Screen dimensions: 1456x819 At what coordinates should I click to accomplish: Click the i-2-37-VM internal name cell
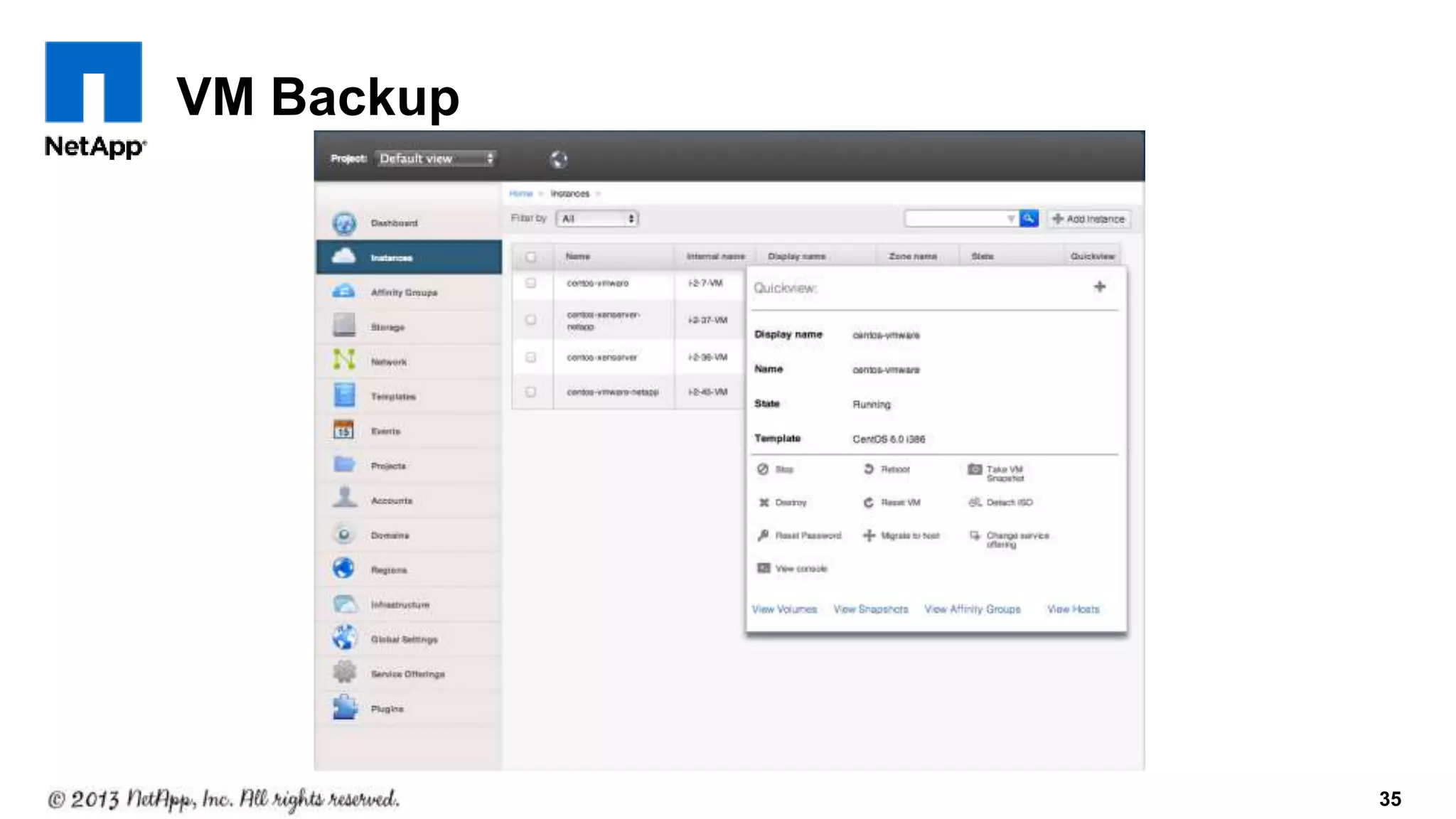(x=707, y=320)
